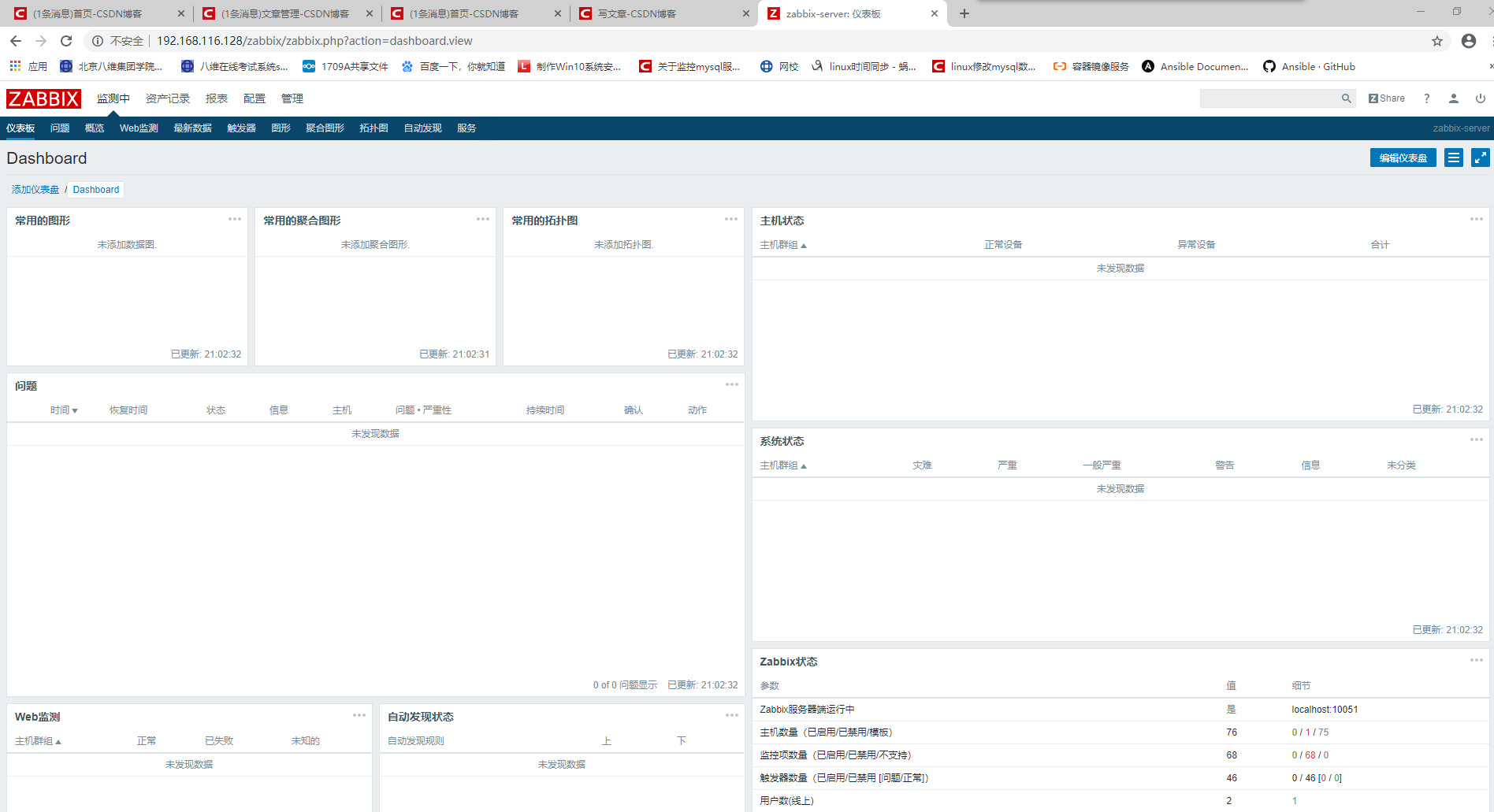Open the Zabbix Share link
The width and height of the screenshot is (1494, 812).
click(1387, 98)
